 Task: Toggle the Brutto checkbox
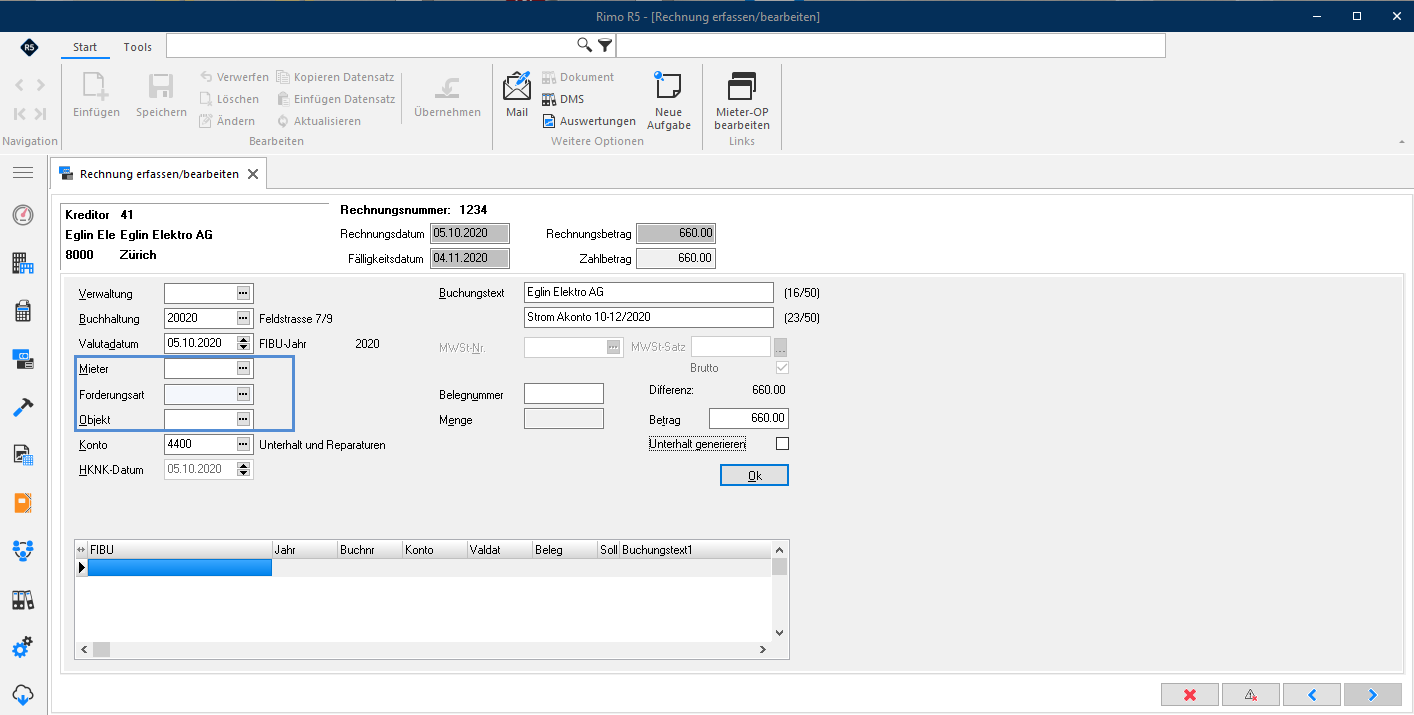[782, 368]
